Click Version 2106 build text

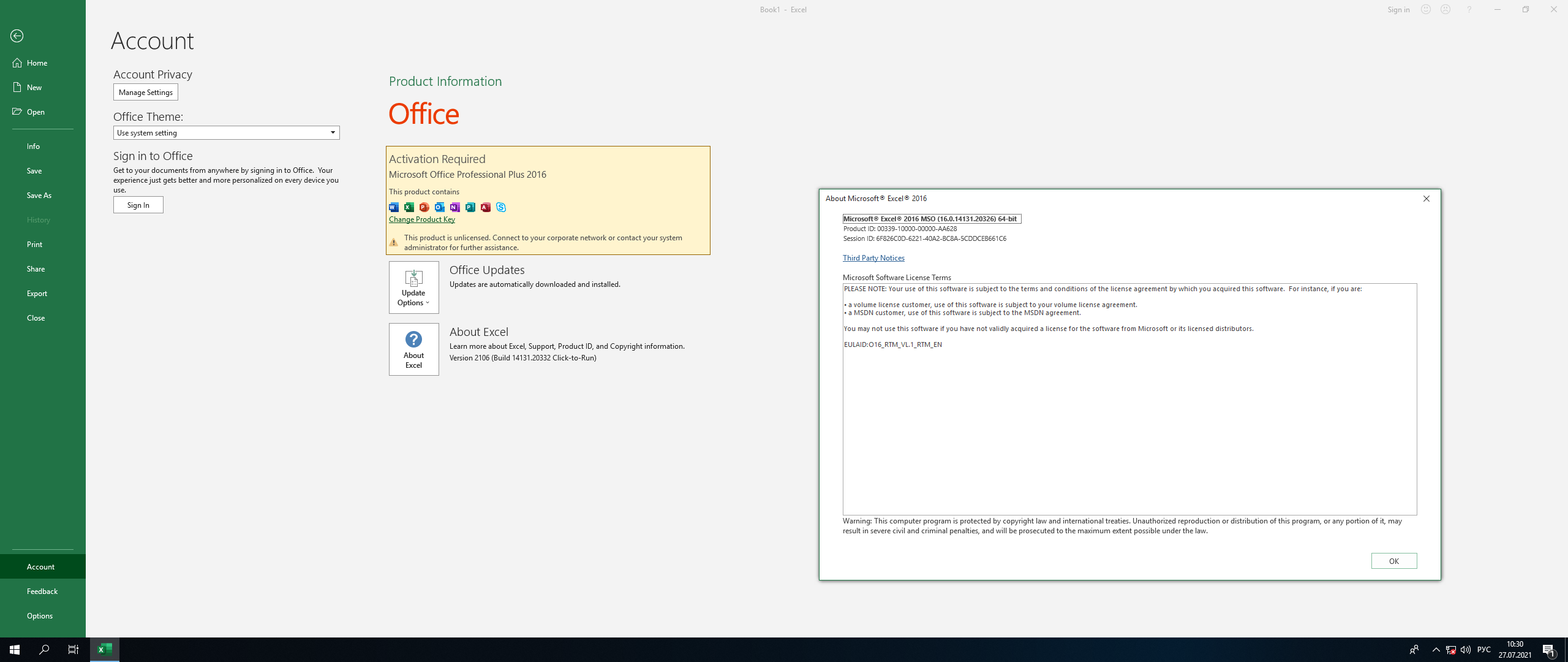(523, 358)
